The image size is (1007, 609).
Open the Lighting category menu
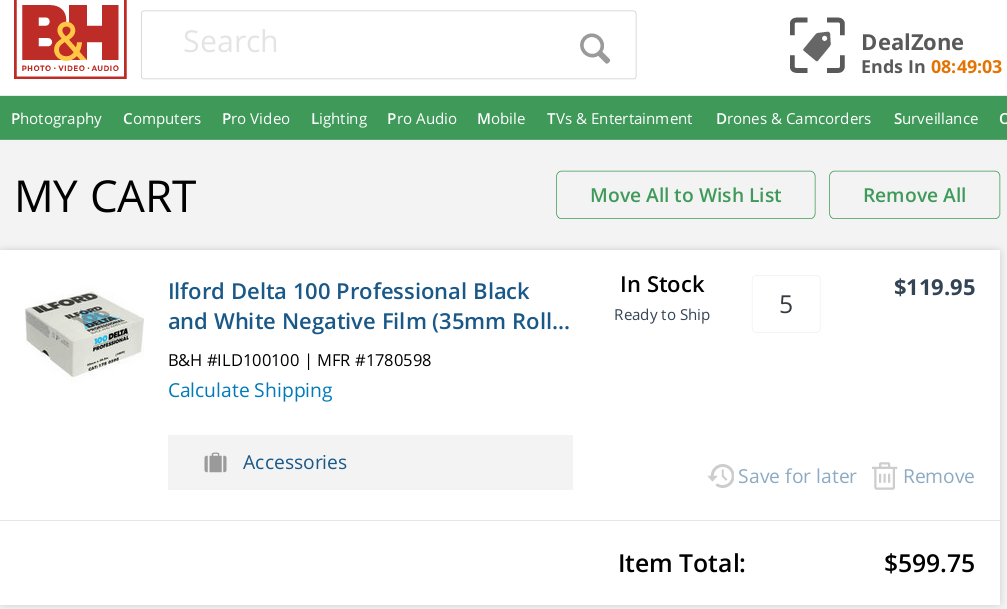pos(339,119)
